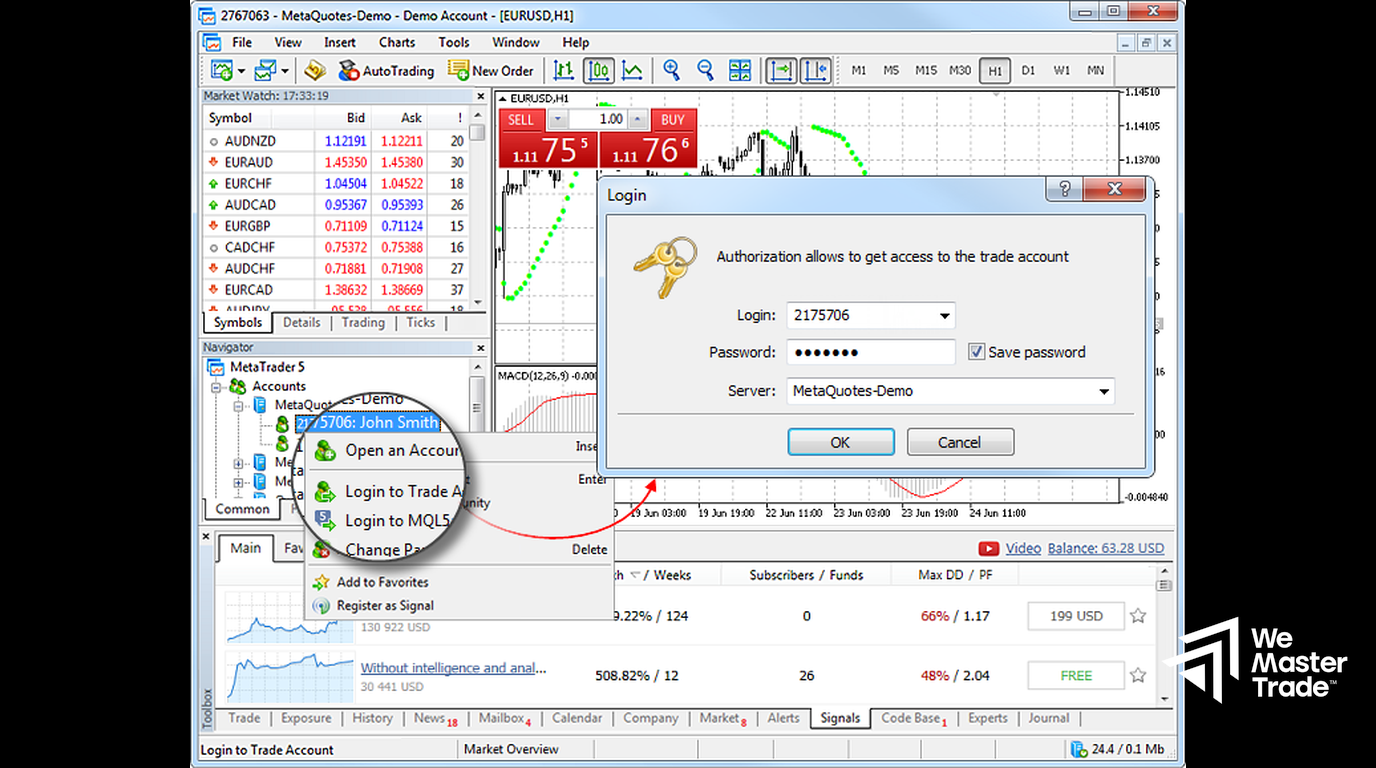The height and width of the screenshot is (768, 1376).
Task: Open the Window menu
Action: pos(516,42)
